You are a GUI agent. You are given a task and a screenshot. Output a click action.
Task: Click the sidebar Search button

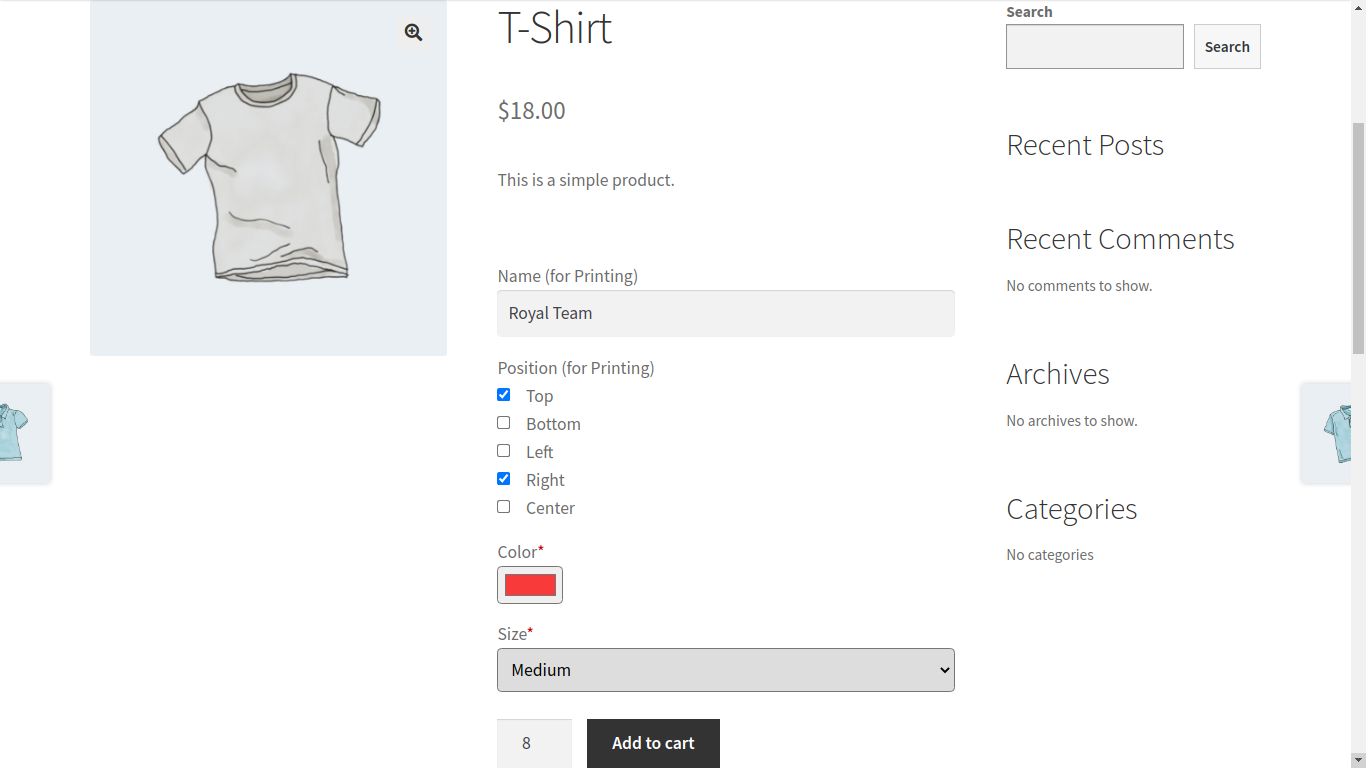coord(1226,47)
